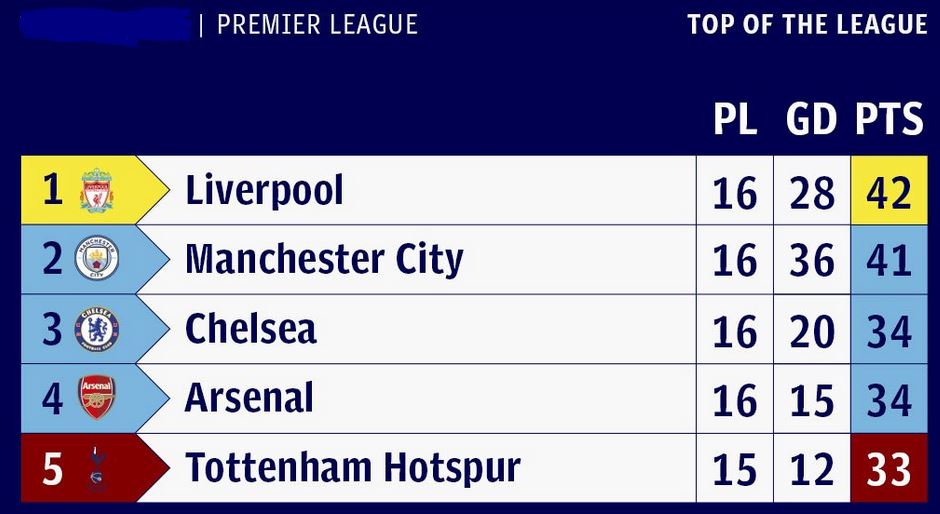Click Tottenham's maroon 33 points cell
Image resolution: width=940 pixels, height=514 pixels.
point(889,468)
